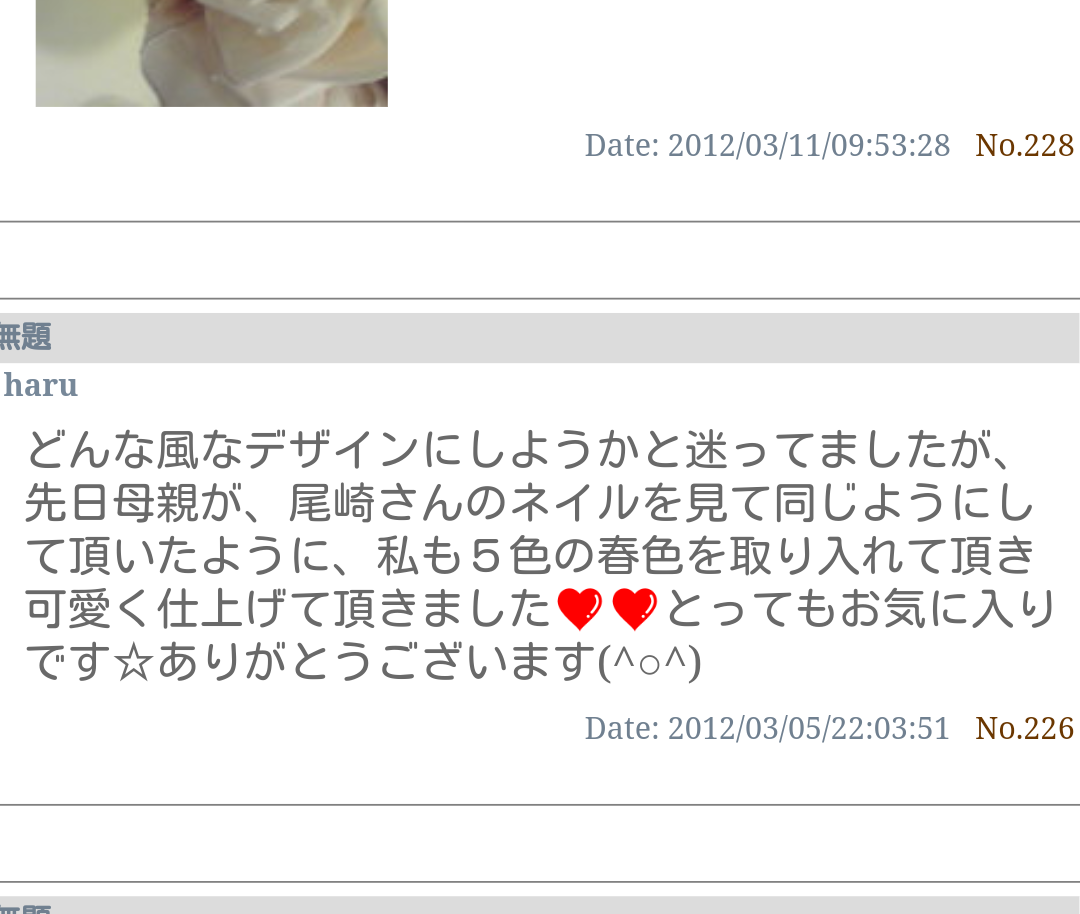Click the text line mentioning 尾崎さんのネイル
The width and height of the screenshot is (1080, 914).
[529, 503]
